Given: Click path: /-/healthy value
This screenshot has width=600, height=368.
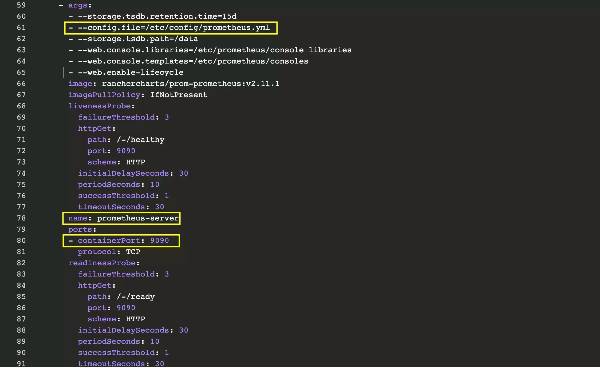Looking at the screenshot, I should click(x=140, y=140).
